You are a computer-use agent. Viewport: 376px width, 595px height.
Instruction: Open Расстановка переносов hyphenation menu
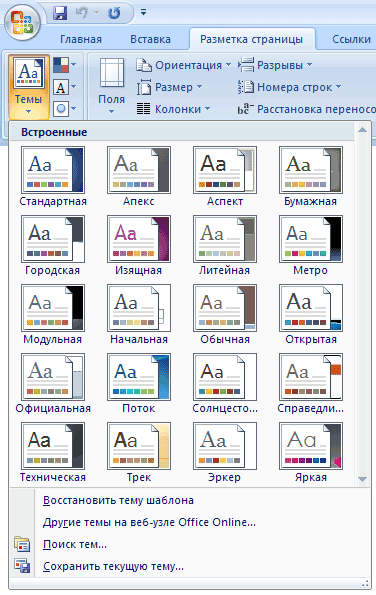point(307,109)
